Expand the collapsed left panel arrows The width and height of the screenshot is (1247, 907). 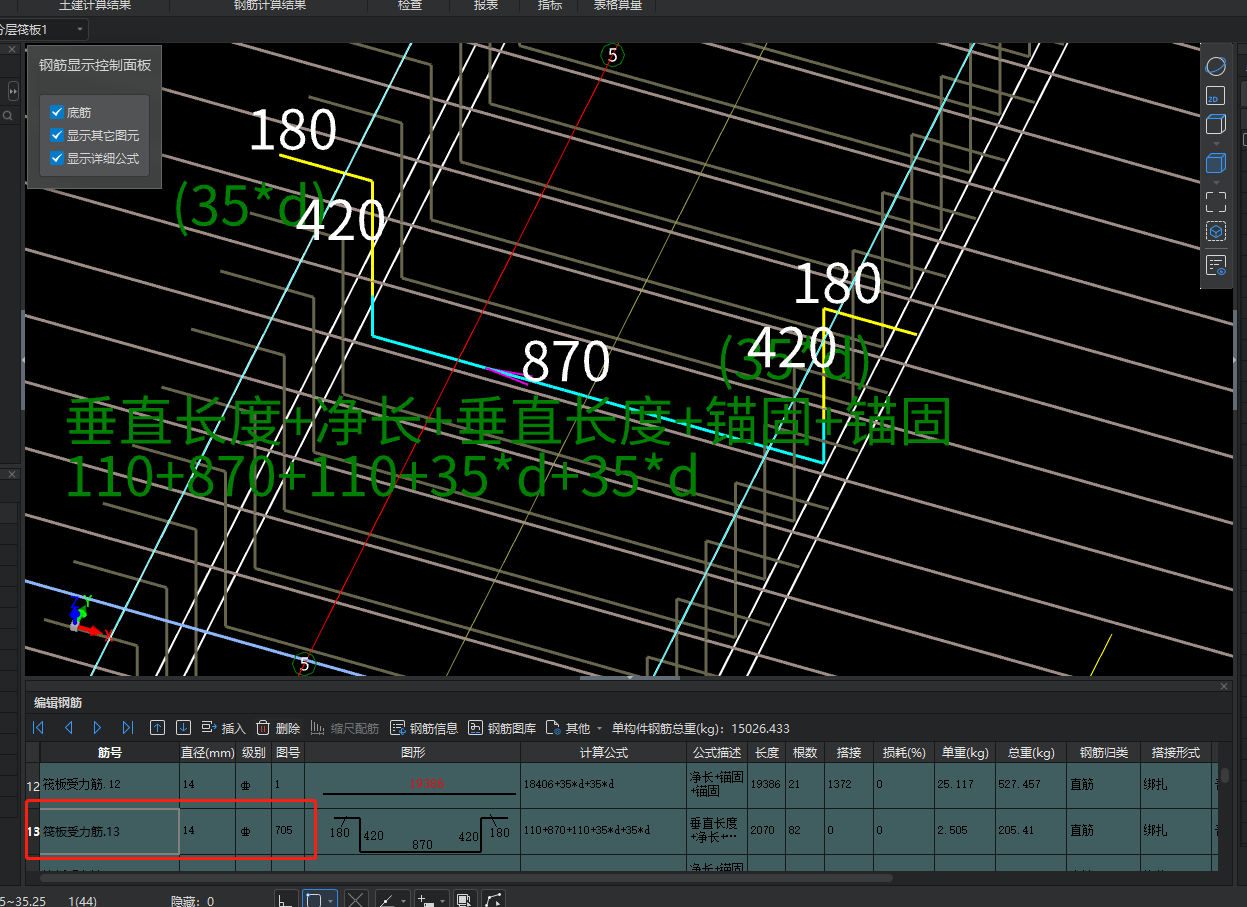click(13, 91)
